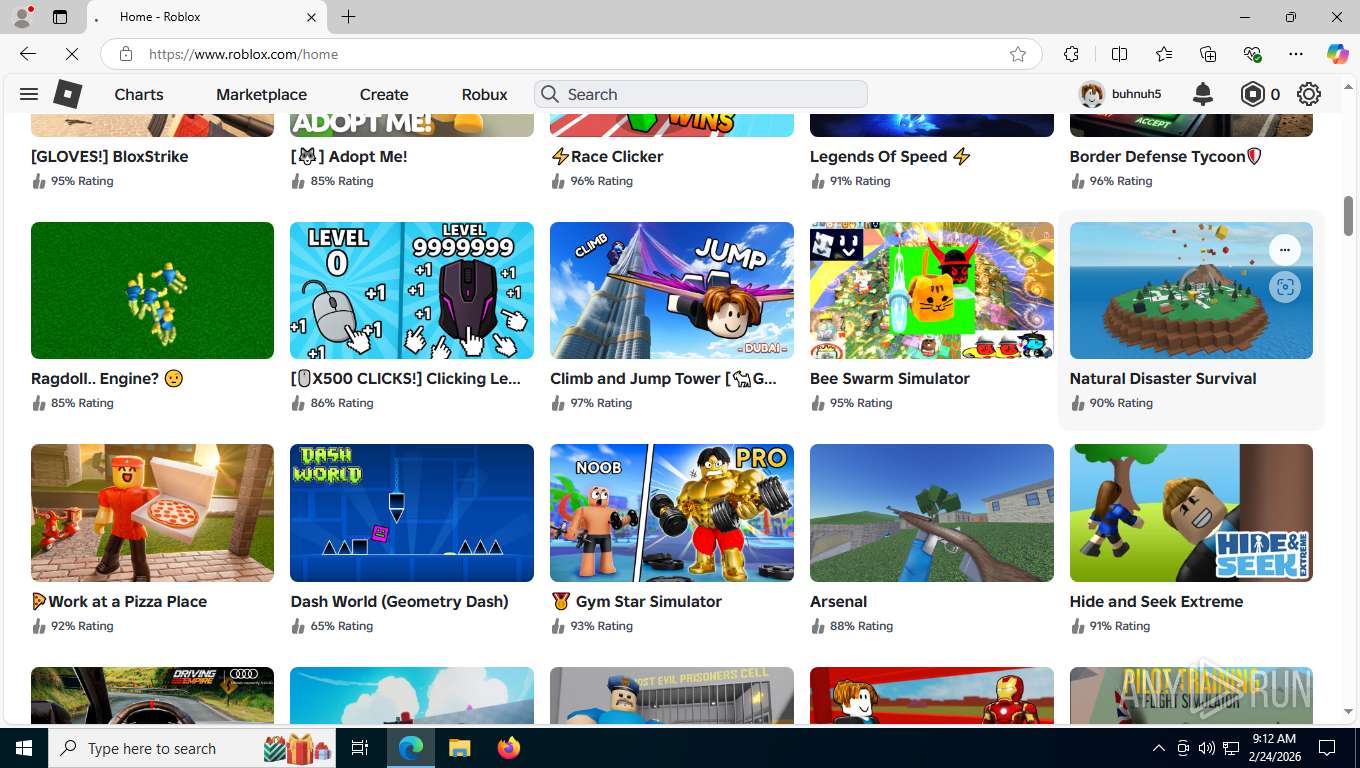Click the Race Clicker title link
The height and width of the screenshot is (768, 1360).
tap(607, 156)
